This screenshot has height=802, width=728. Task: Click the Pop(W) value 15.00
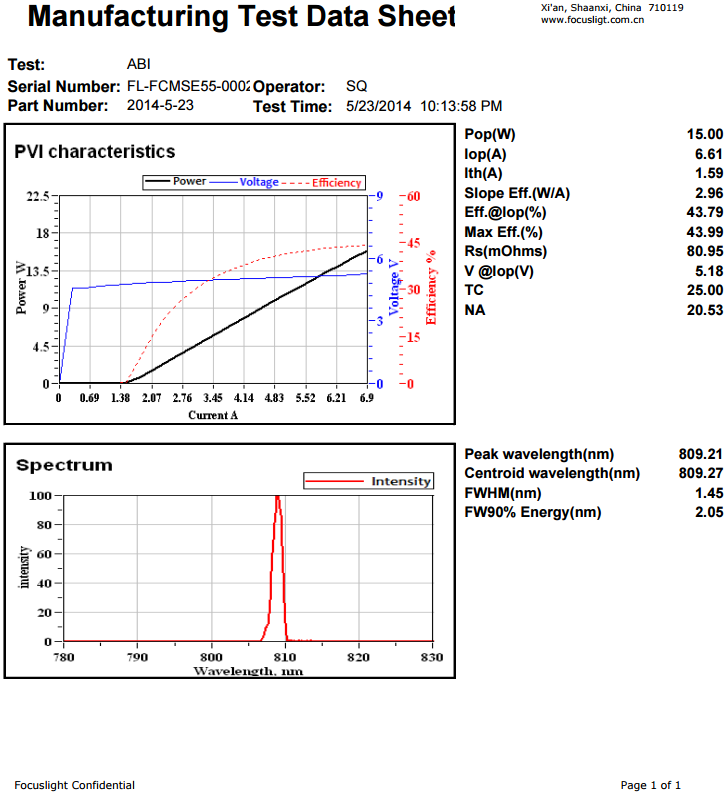tap(705, 135)
